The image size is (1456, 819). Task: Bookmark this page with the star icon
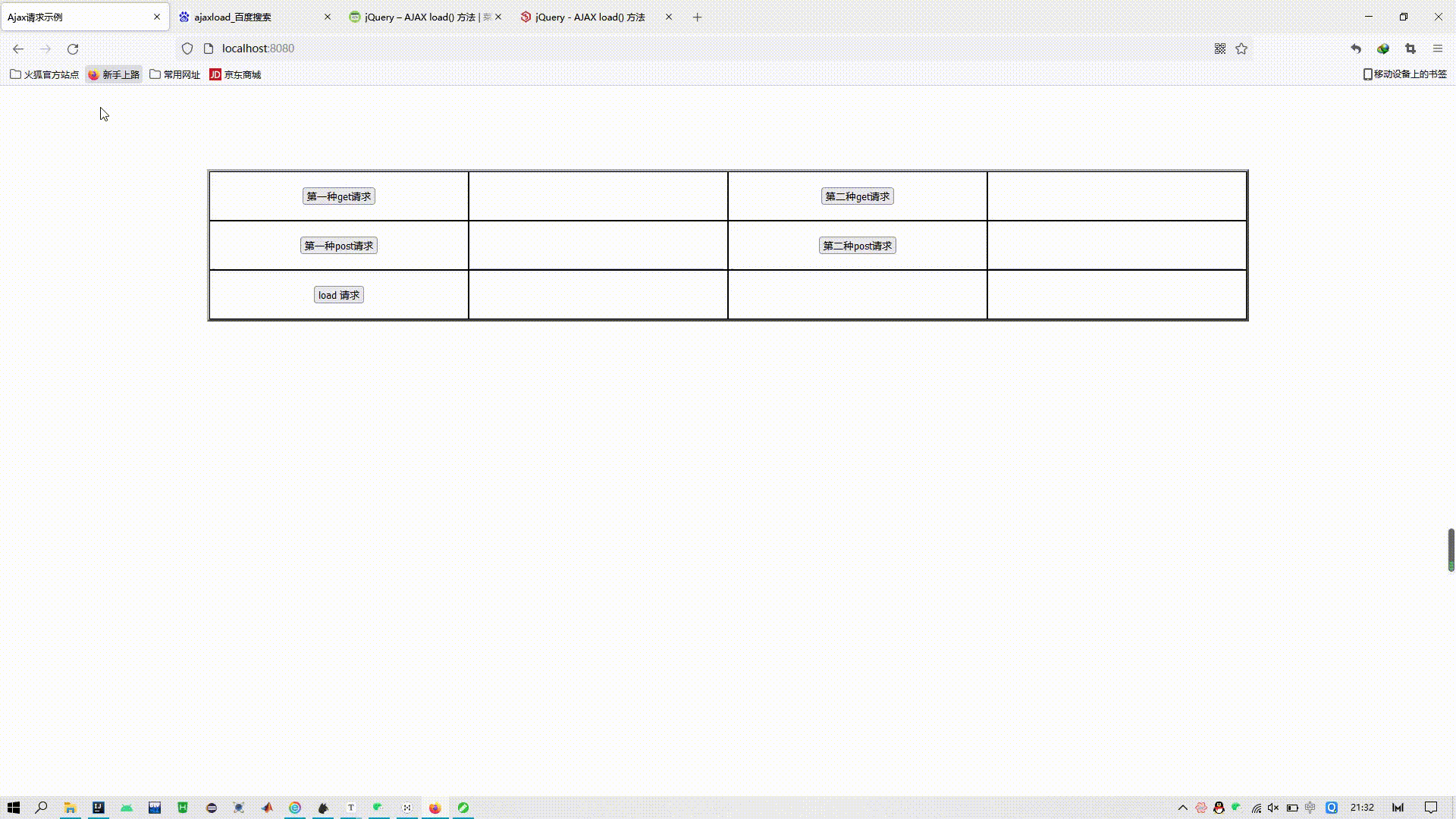pos(1241,49)
